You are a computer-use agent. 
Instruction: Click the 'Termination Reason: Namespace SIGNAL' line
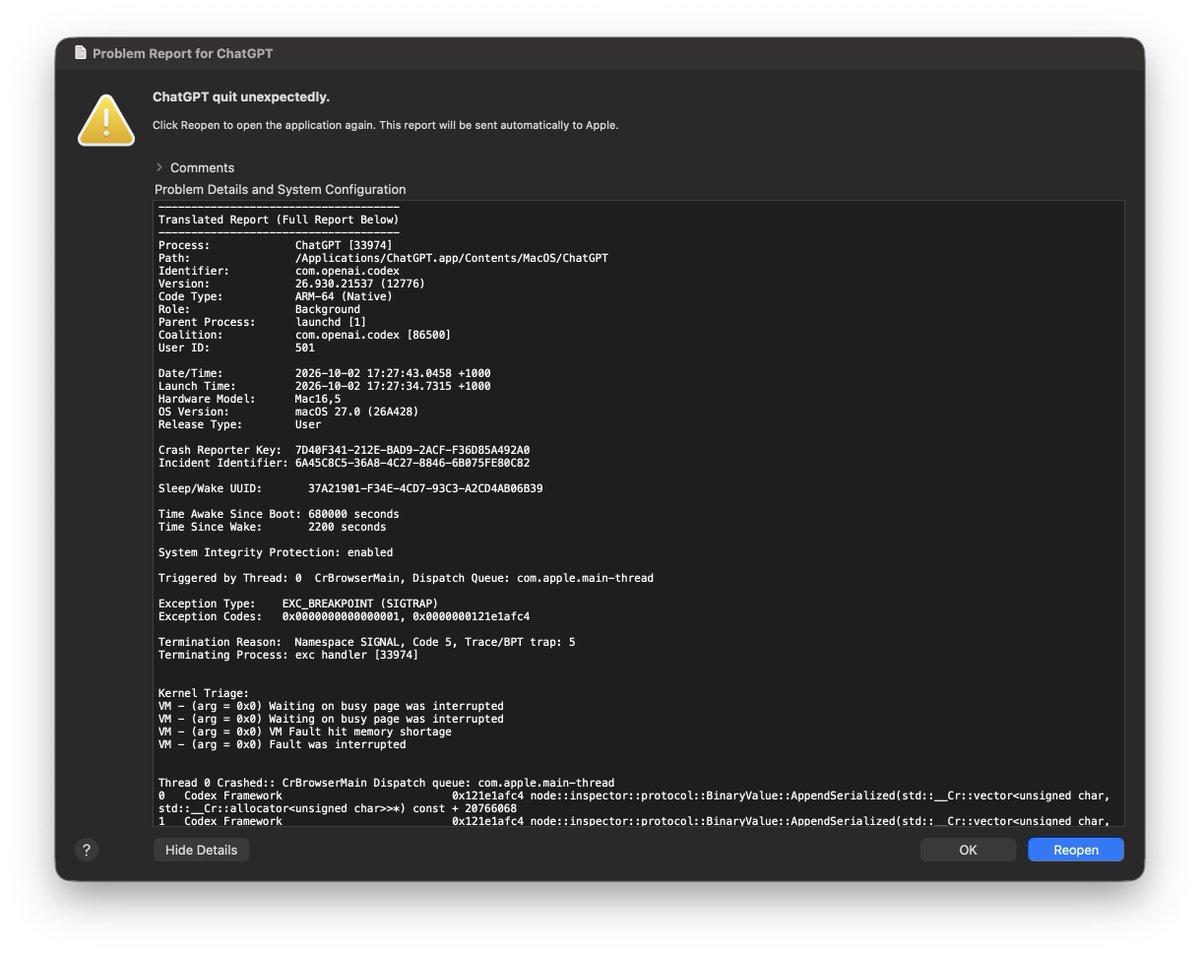click(x=366, y=642)
